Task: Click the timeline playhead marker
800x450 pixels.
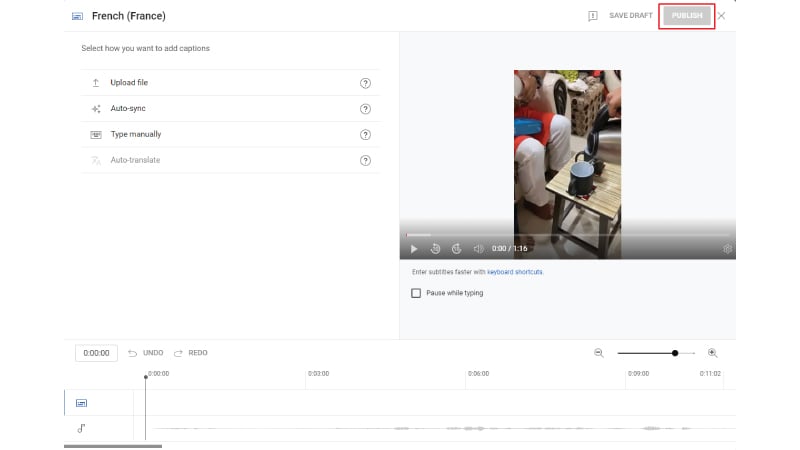Action: 145,377
